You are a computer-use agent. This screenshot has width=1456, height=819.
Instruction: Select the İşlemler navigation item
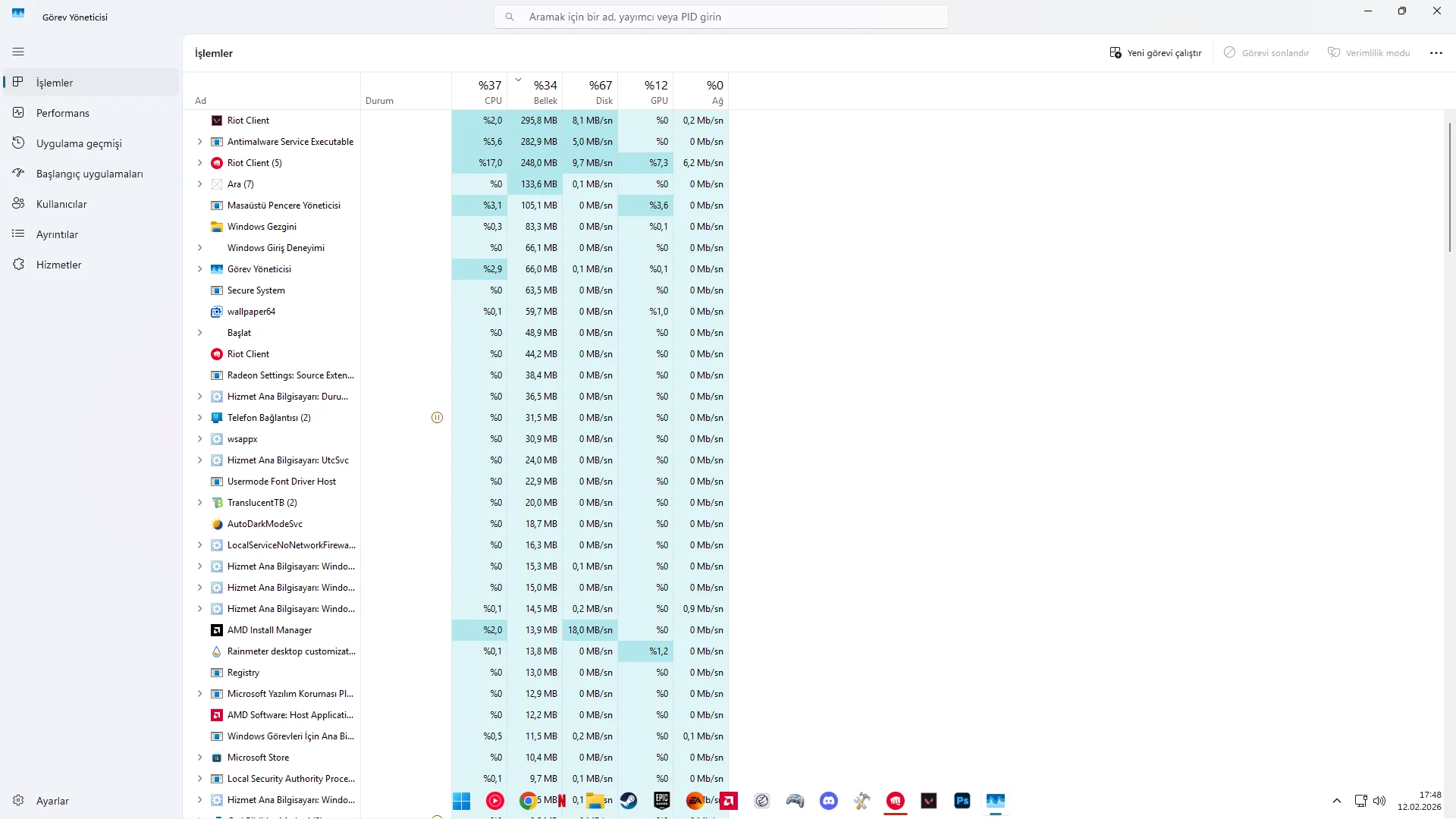[55, 83]
